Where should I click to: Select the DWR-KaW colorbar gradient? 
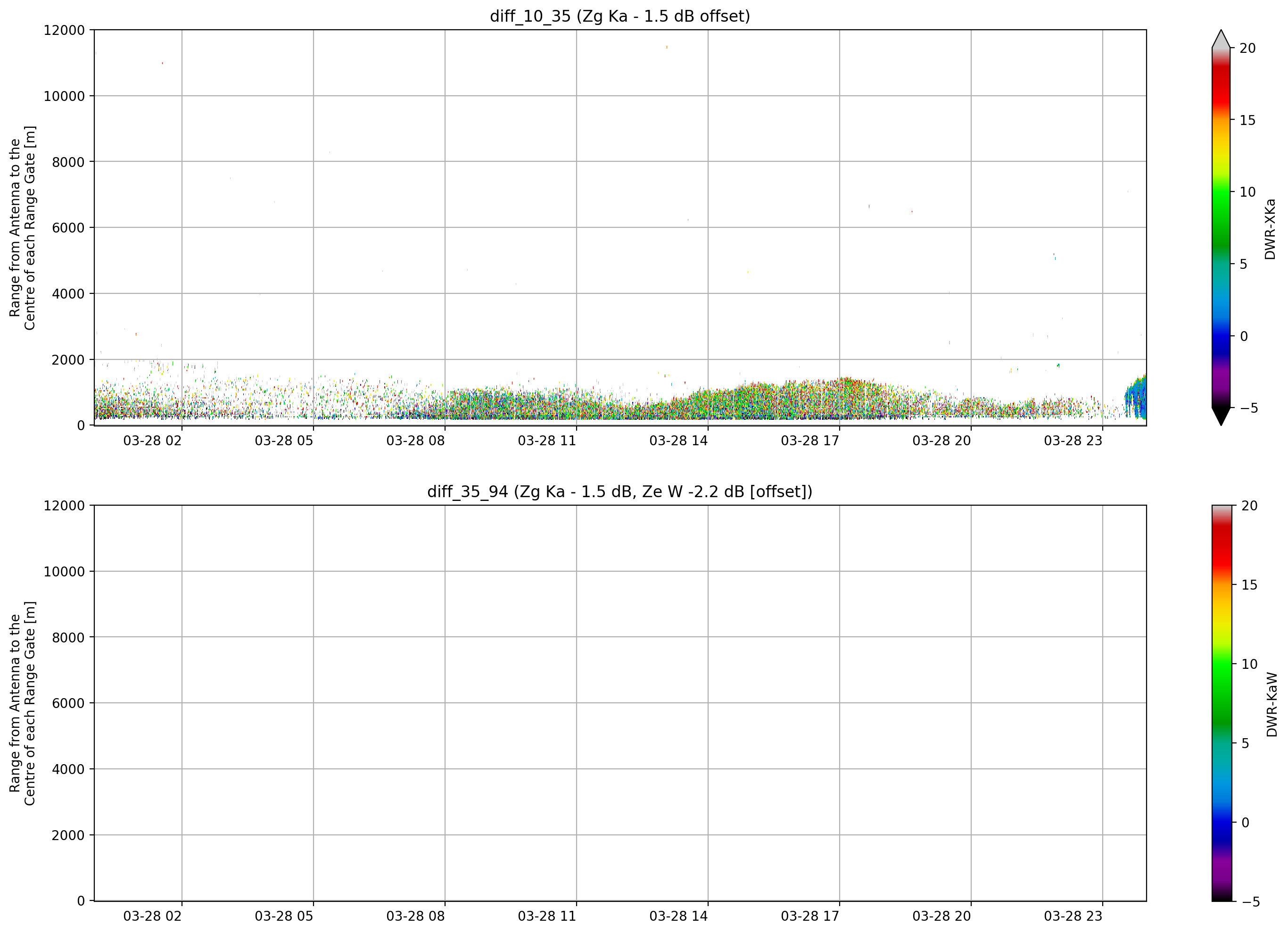pyautogui.click(x=1222, y=703)
